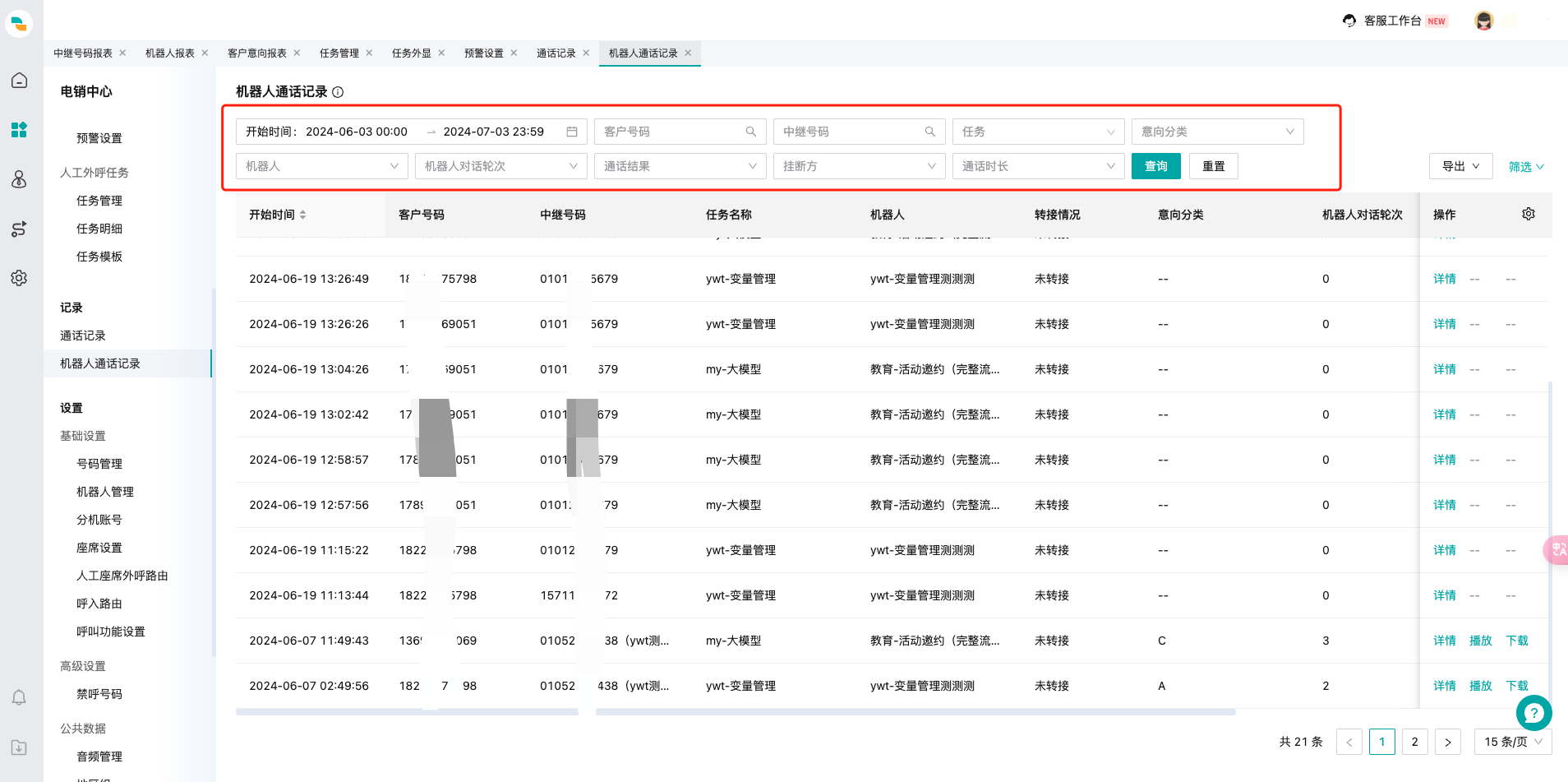Click the search icon in 客户号码 field
Screen dimensions: 1568x782
pos(751,132)
